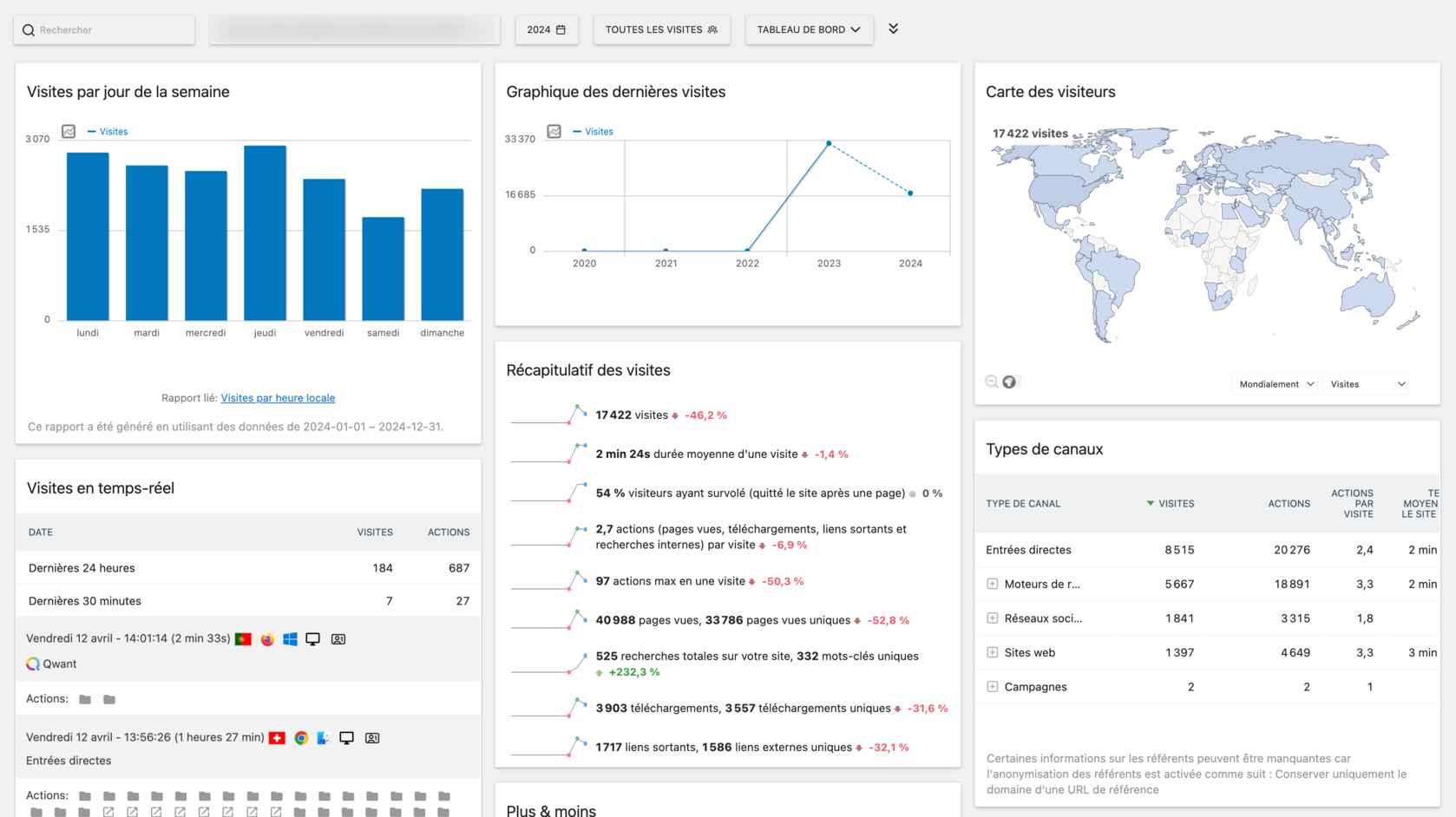
Task: Expand the Campagnes channel row
Action: coord(992,687)
